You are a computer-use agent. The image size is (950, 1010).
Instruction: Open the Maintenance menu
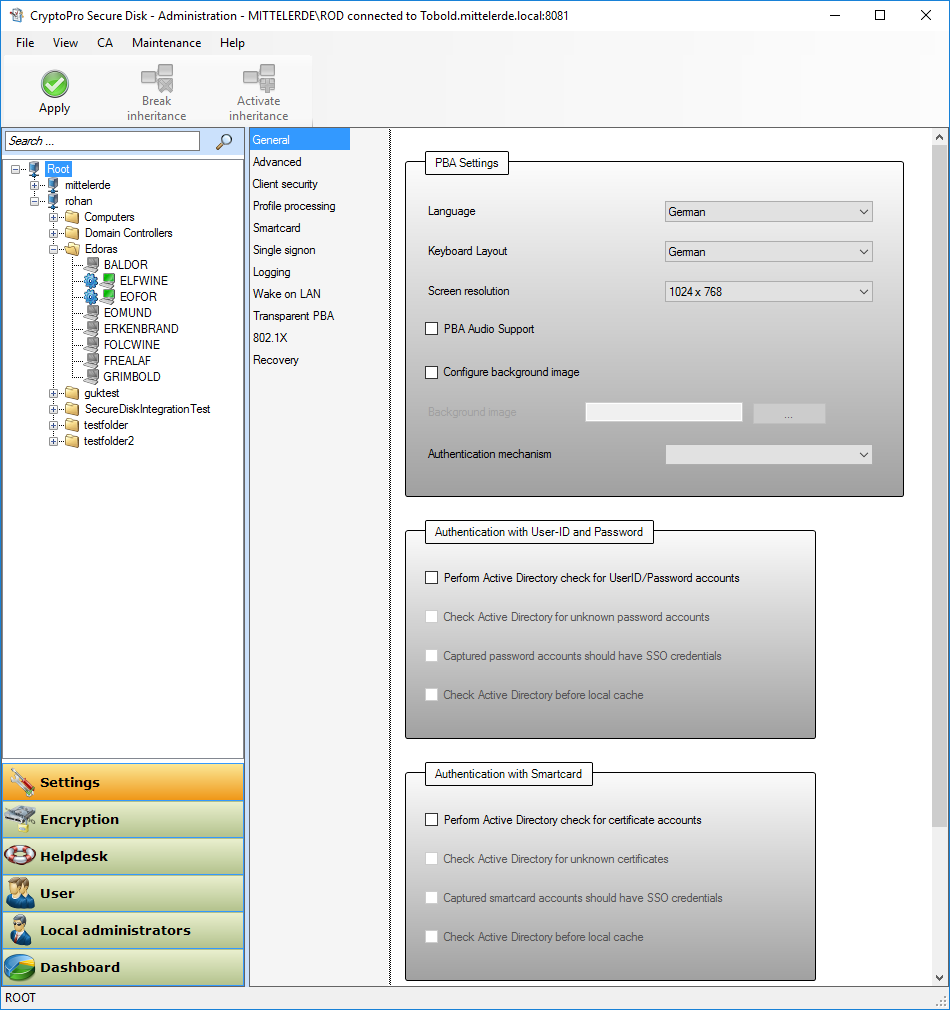tap(166, 43)
